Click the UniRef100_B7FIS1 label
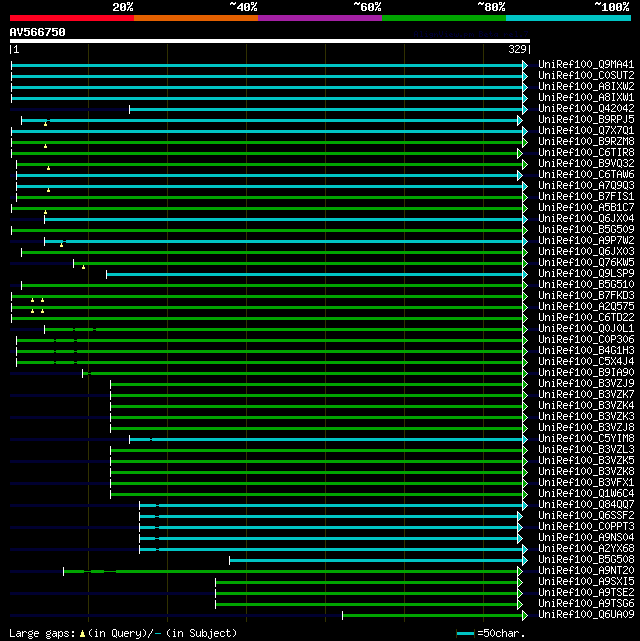The height and width of the screenshot is (641, 640). (586, 196)
